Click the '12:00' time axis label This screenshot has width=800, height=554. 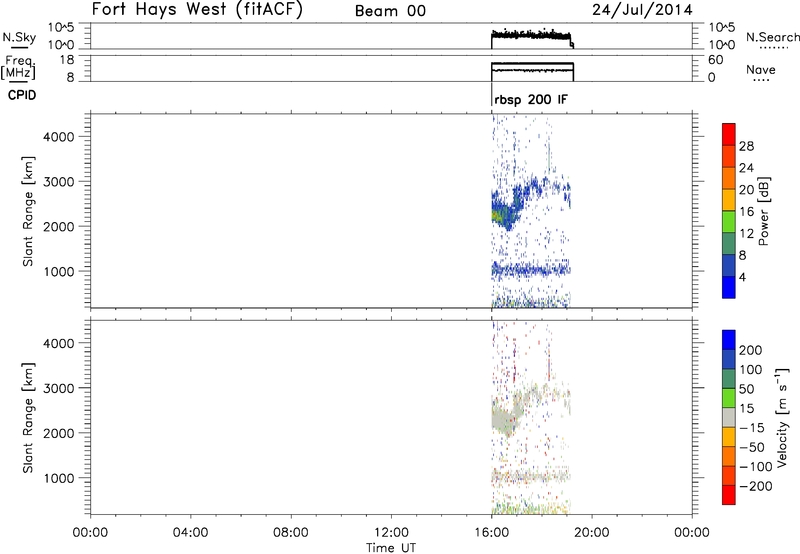click(x=391, y=533)
